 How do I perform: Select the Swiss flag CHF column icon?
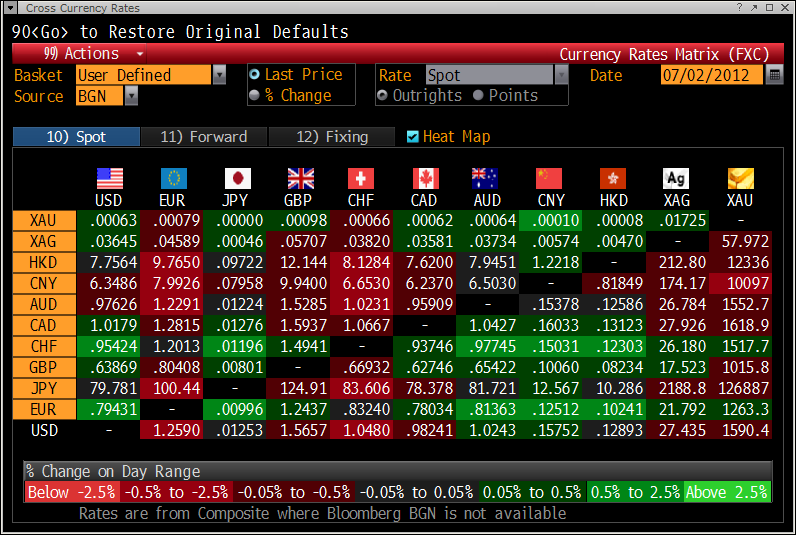pos(360,178)
